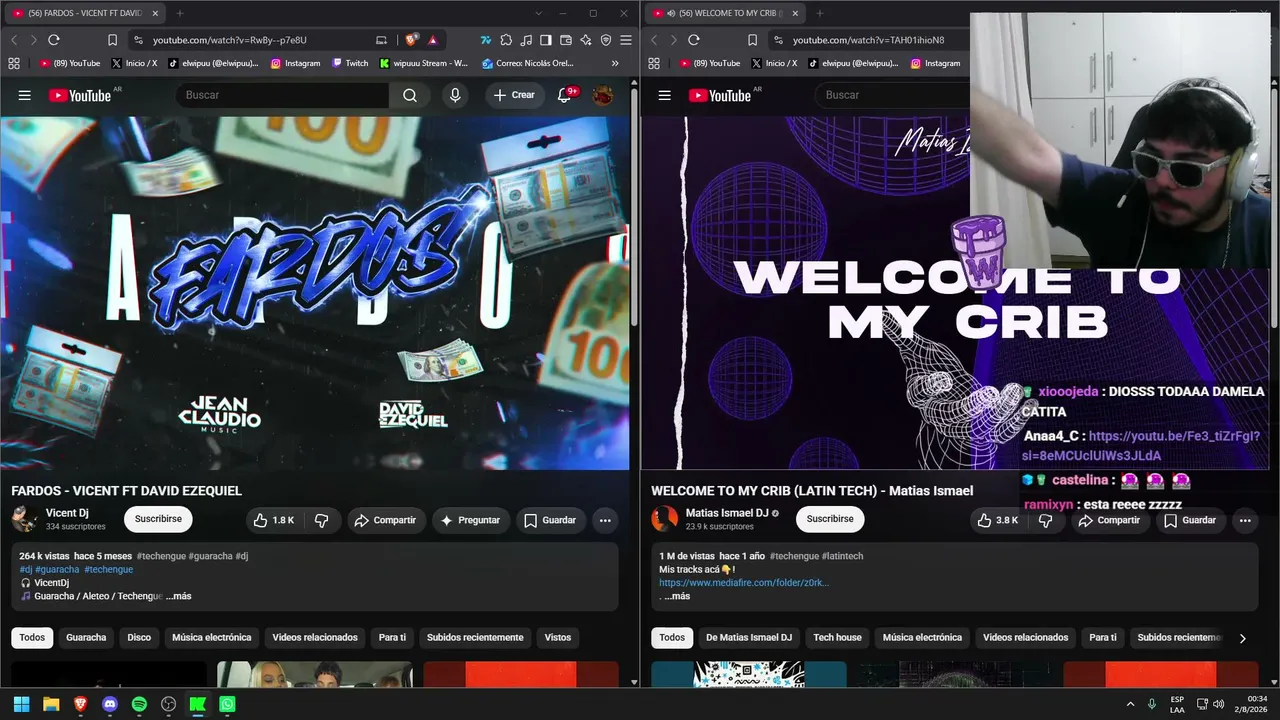Open Brave Wallet icon in left browser toolbar
The image size is (1280, 720).
(566, 40)
